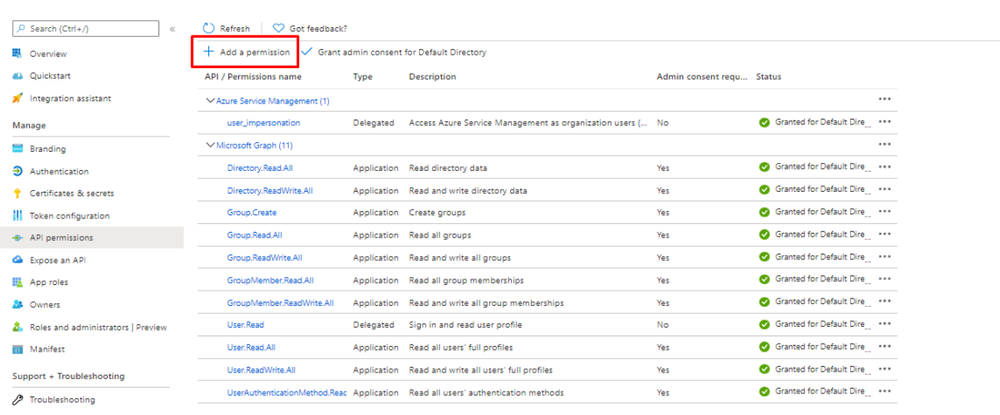Screen dimensions: 1000x415
Task: Open Certificates & secrets key icon
Action: (18, 193)
